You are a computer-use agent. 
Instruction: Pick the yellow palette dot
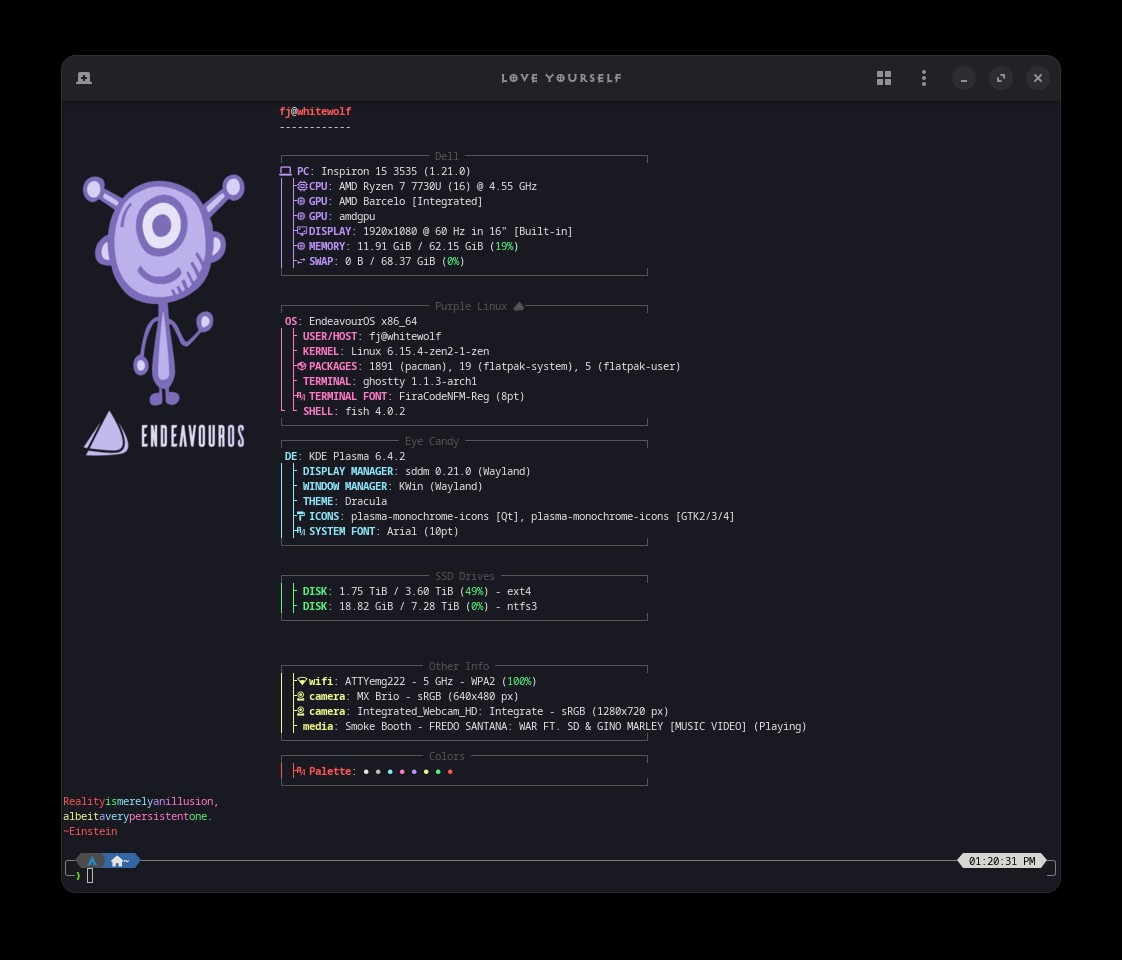coord(426,772)
